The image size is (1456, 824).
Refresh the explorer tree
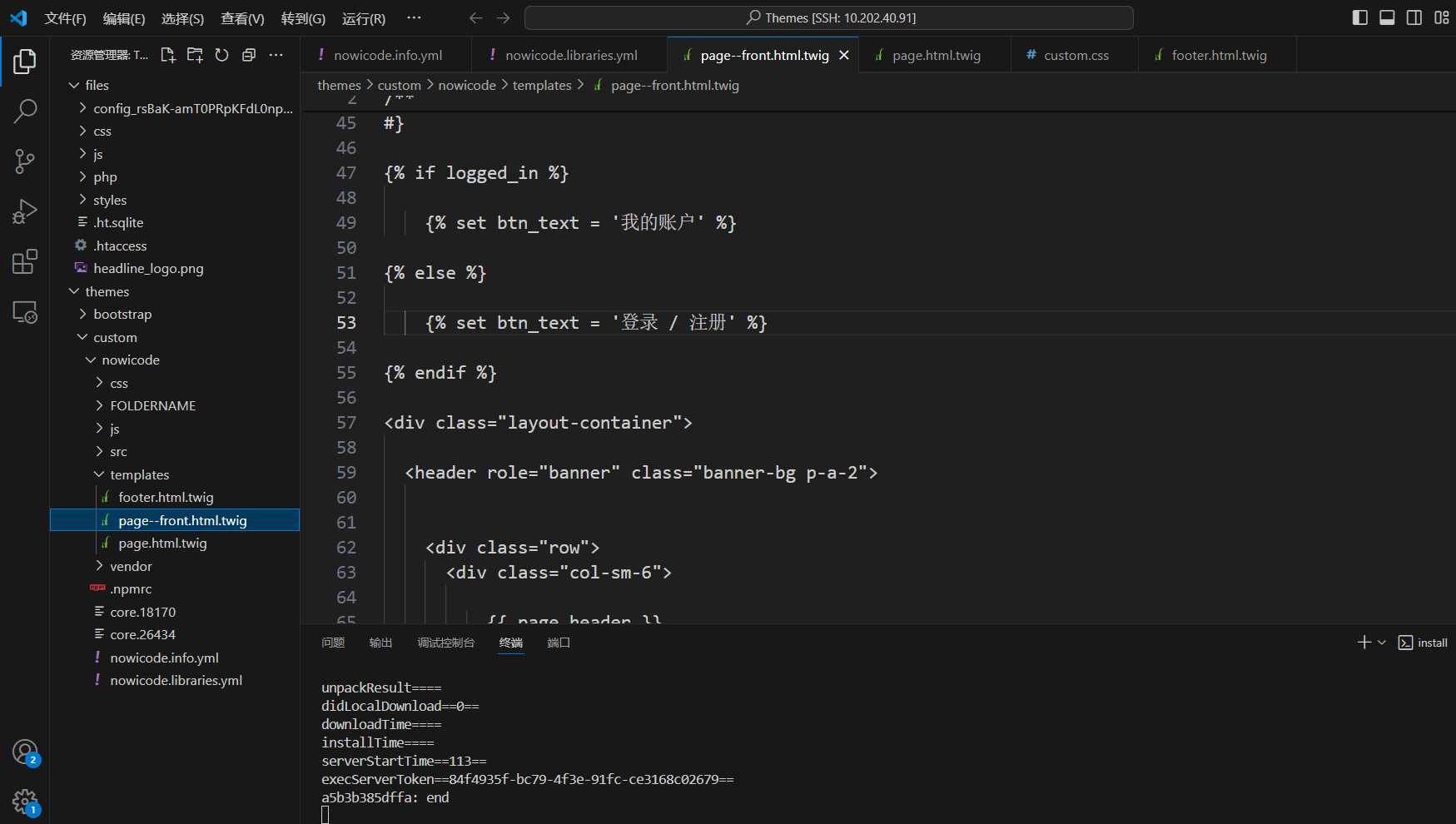(x=221, y=55)
